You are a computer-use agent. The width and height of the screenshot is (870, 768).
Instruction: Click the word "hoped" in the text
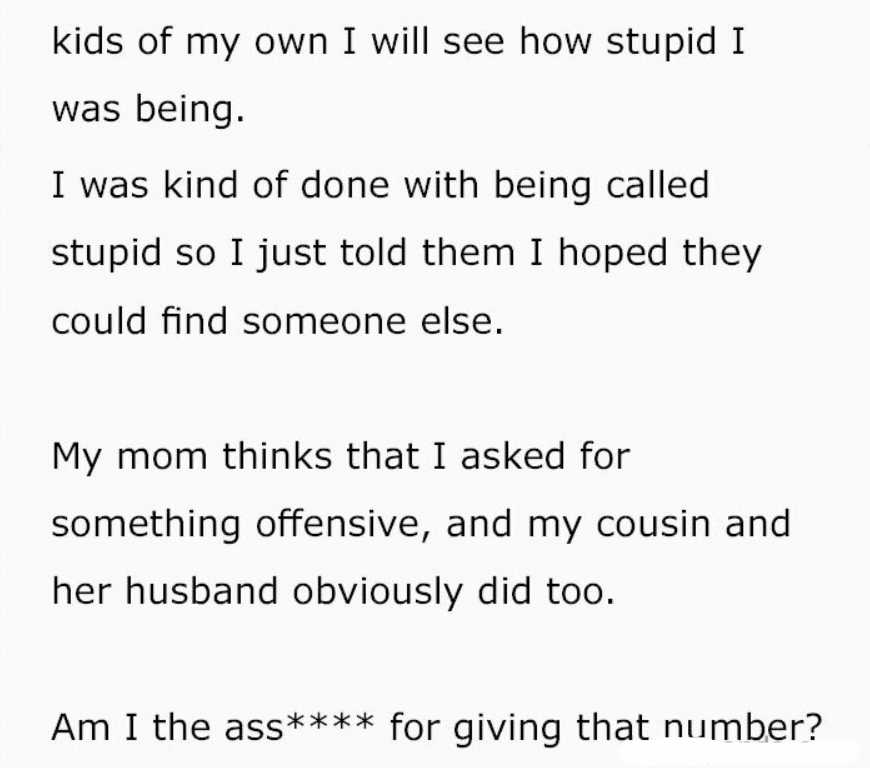tap(613, 253)
